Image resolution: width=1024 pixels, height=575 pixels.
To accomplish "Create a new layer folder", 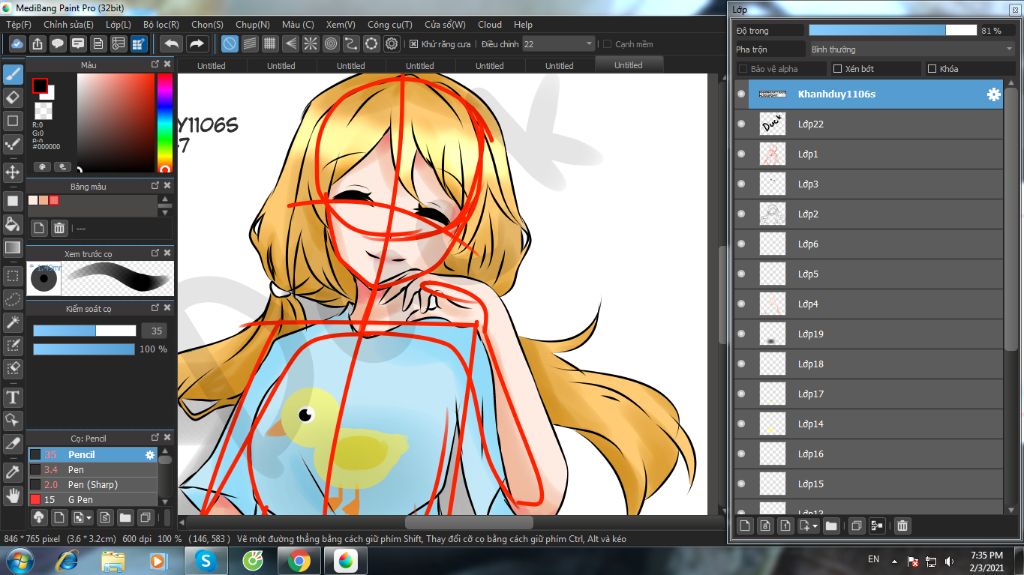I will point(831,526).
